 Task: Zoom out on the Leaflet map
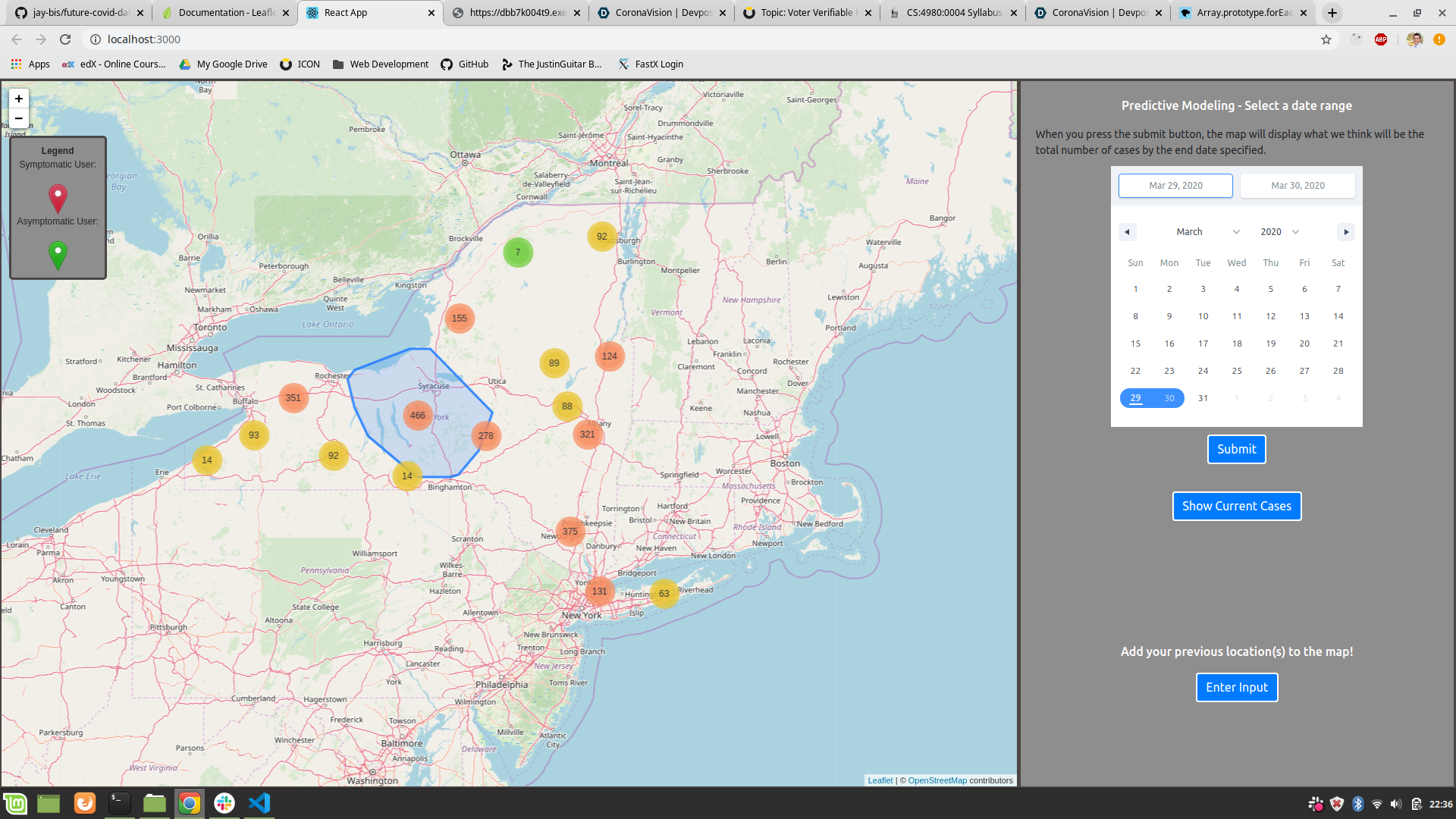[19, 118]
